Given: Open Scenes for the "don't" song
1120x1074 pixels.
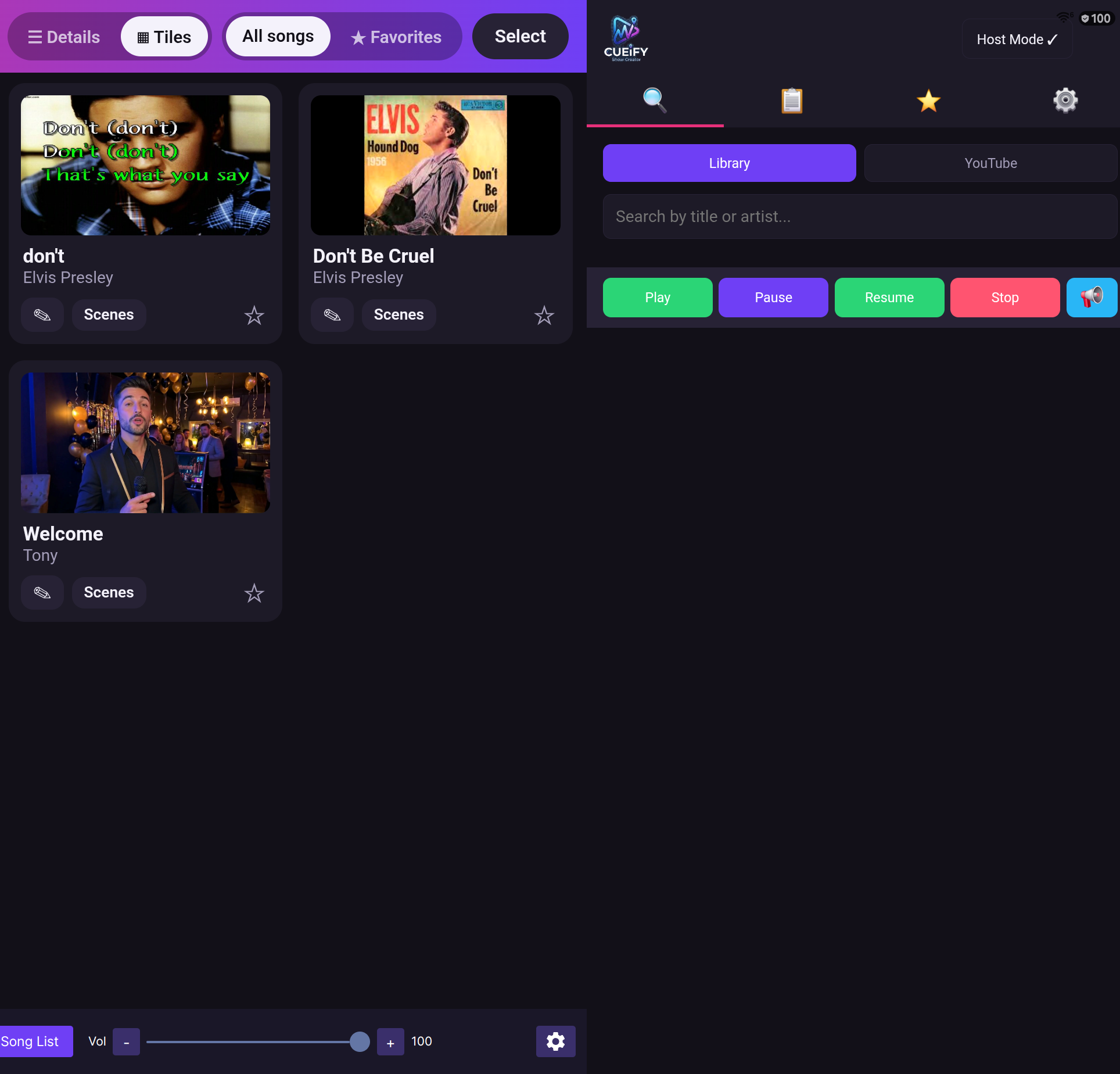Looking at the screenshot, I should click(x=109, y=315).
